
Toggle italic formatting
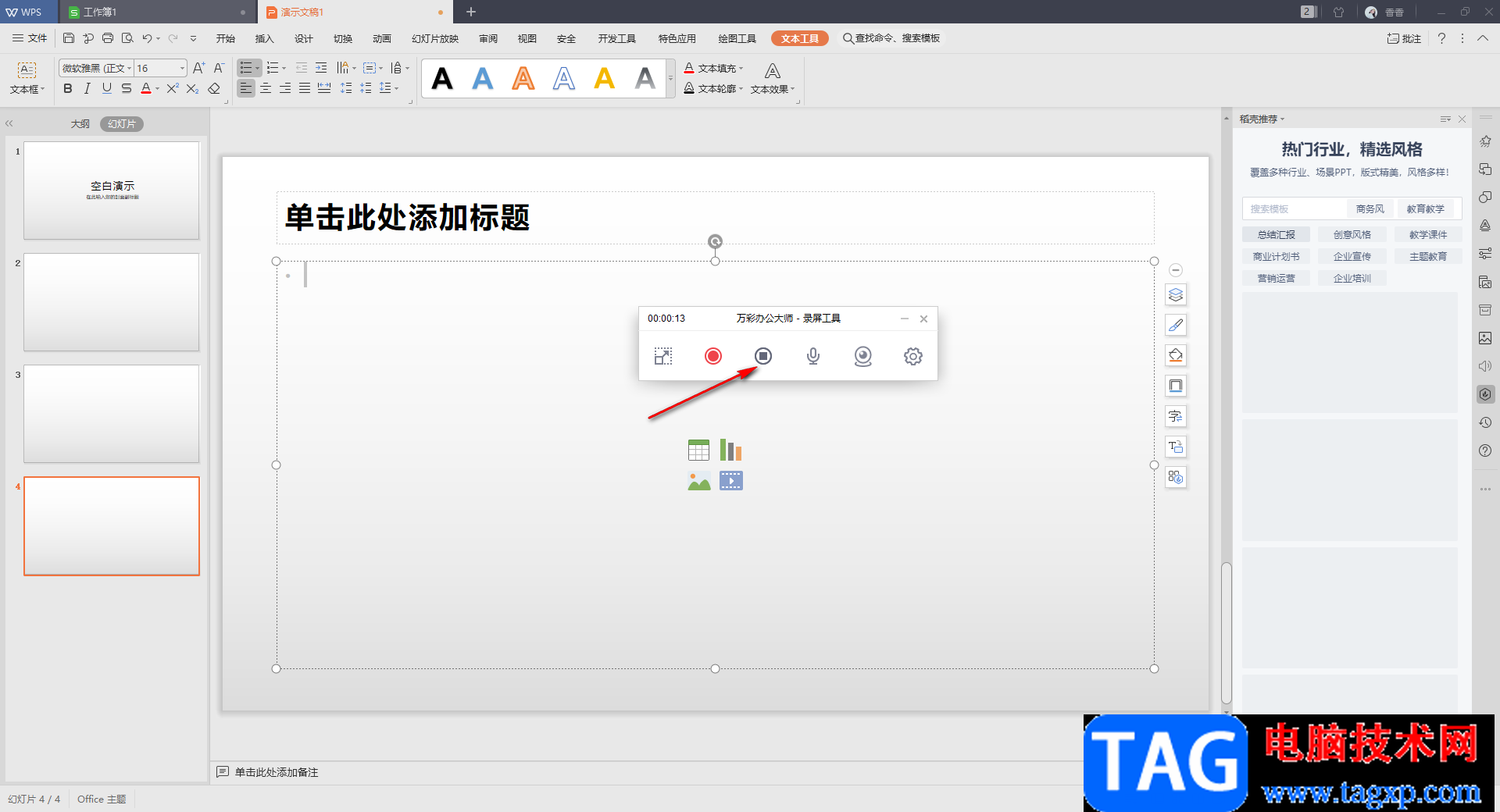(x=87, y=88)
